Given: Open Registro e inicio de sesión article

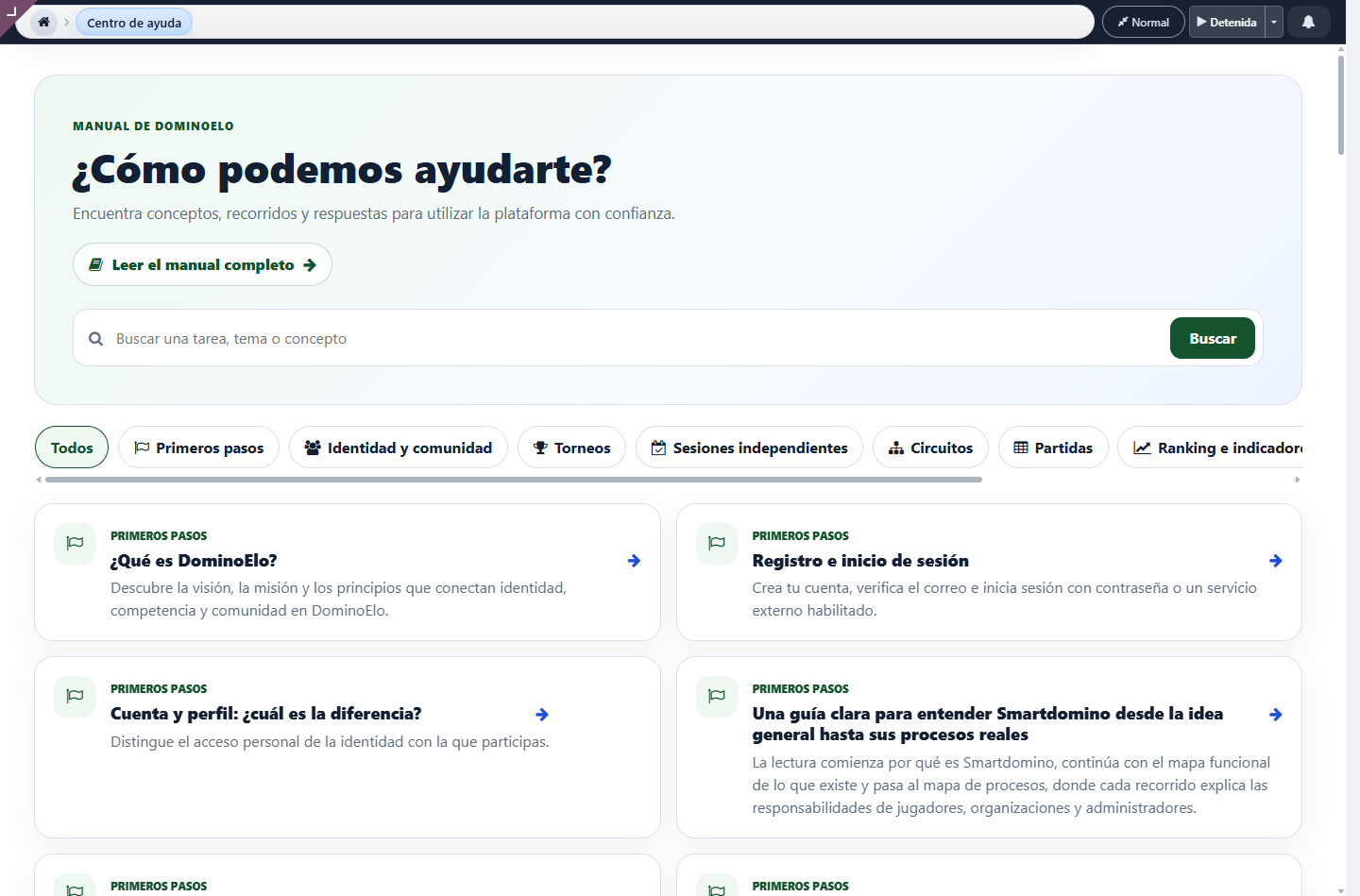Looking at the screenshot, I should tap(989, 572).
